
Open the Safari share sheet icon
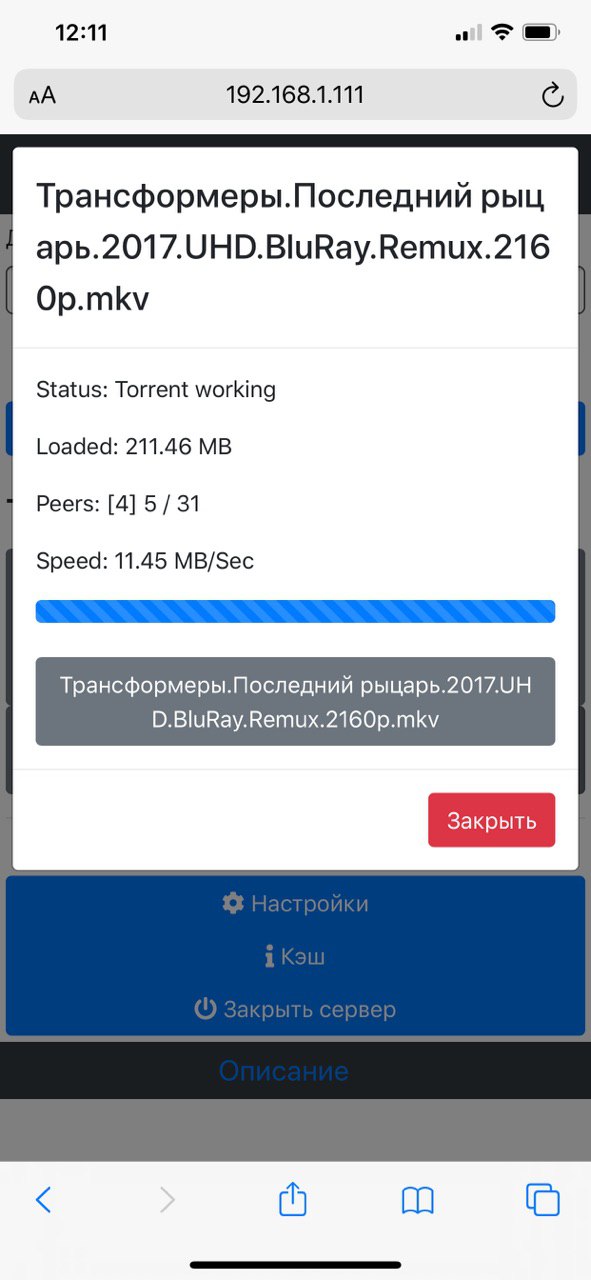pyautogui.click(x=292, y=1197)
